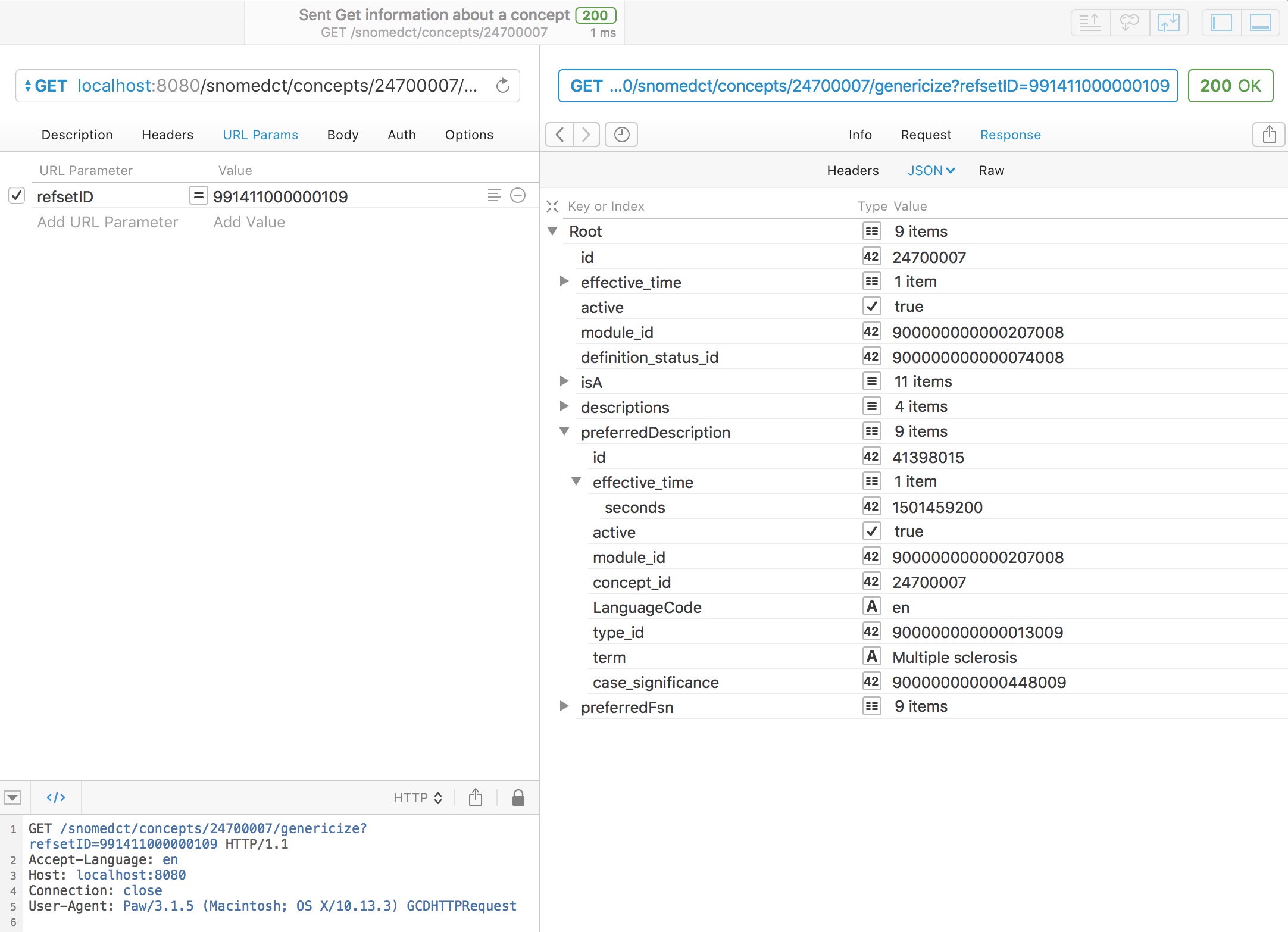Viewport: 1288px width, 932px height.
Task: Remove the refsetID parameter minus icon
Action: coord(518,196)
